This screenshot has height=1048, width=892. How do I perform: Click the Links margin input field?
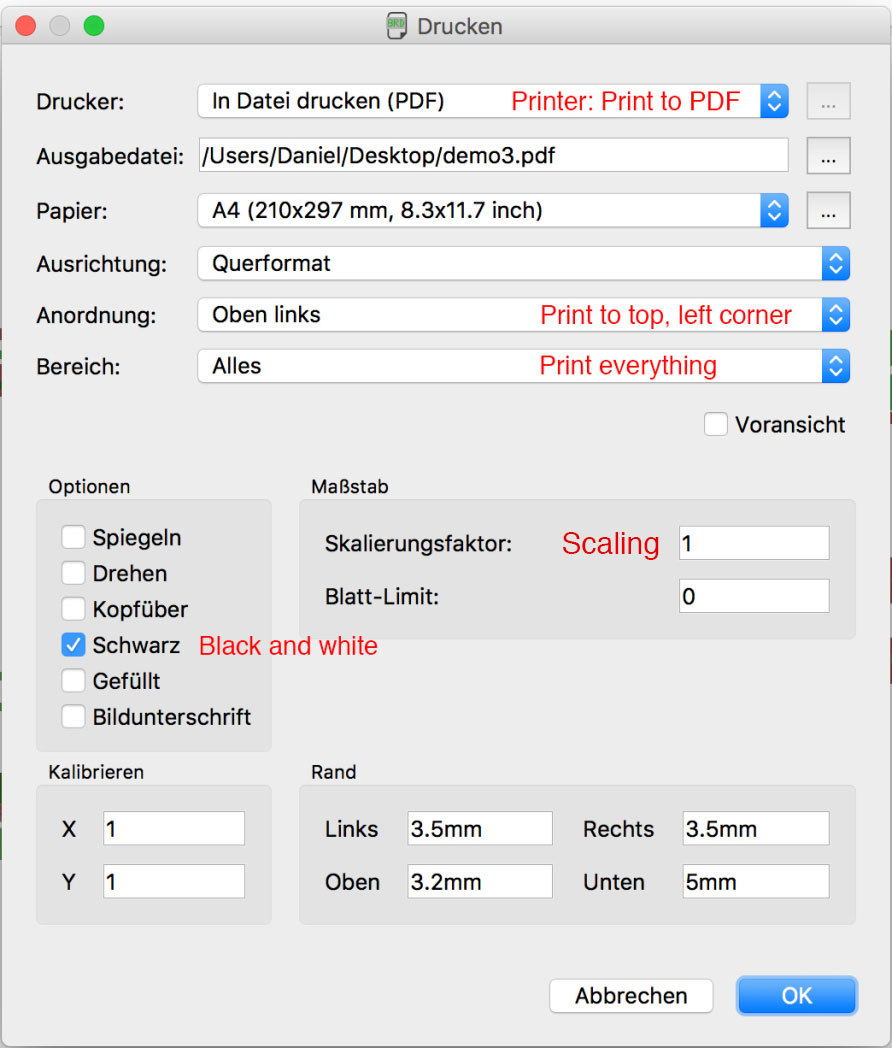[x=480, y=829]
